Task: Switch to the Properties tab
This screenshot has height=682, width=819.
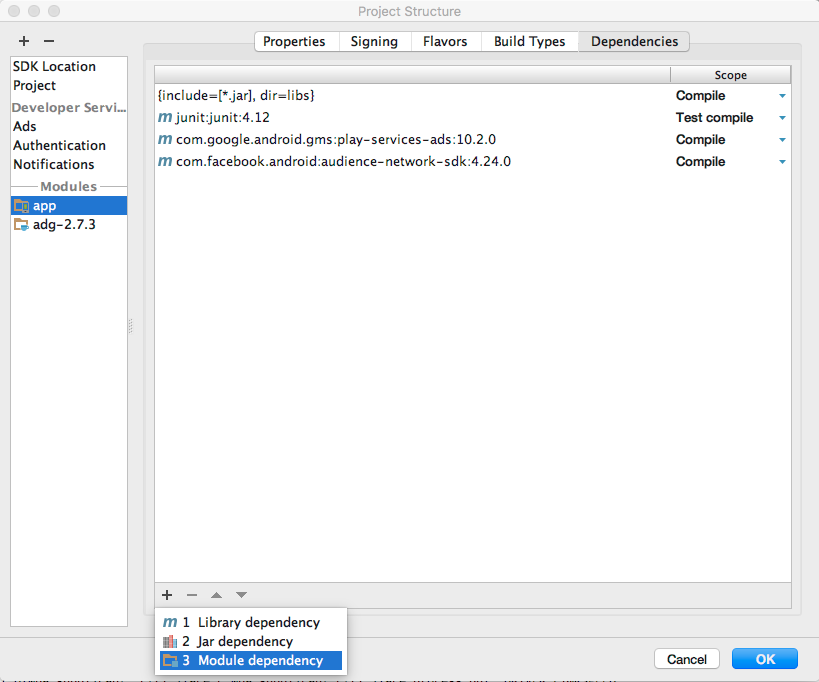Action: click(x=294, y=41)
